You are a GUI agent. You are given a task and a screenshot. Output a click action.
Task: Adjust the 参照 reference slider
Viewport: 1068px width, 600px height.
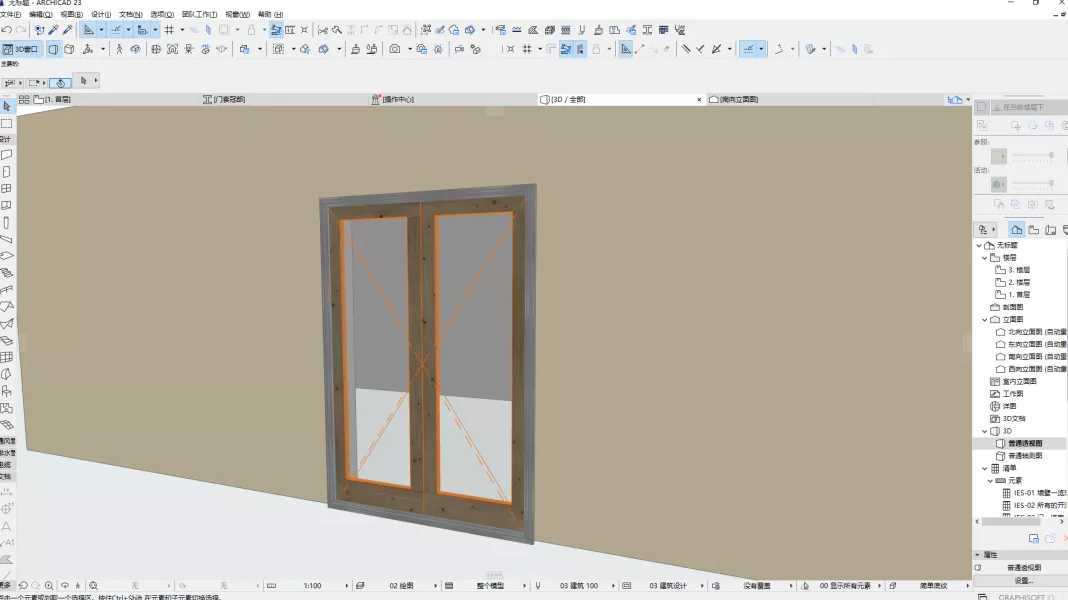click(x=1033, y=157)
